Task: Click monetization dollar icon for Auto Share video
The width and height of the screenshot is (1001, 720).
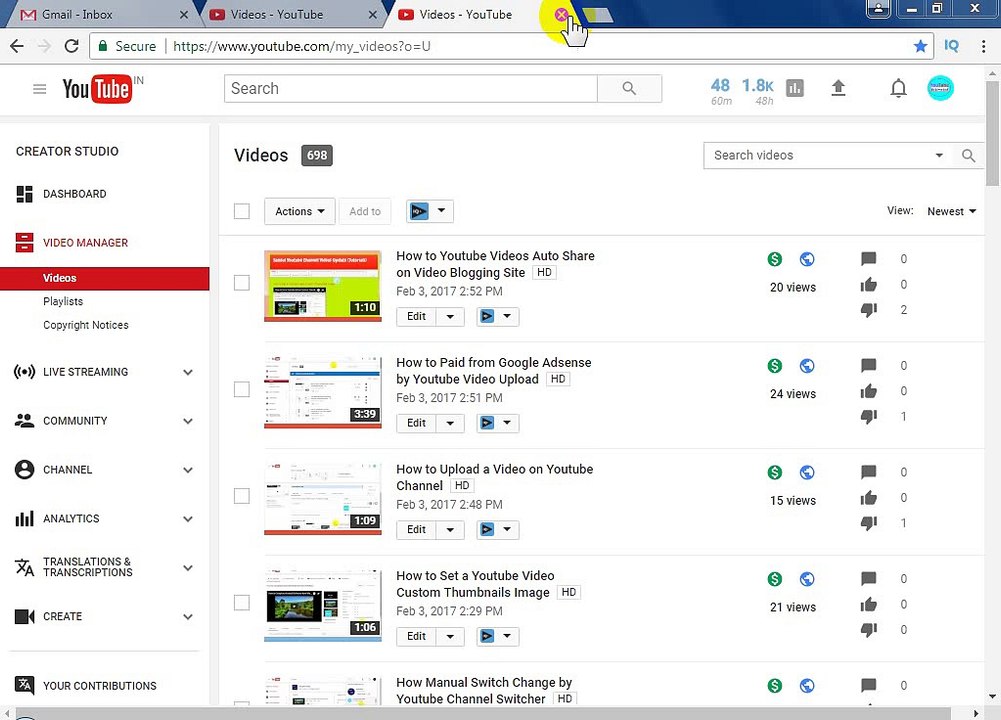Action: point(774,259)
